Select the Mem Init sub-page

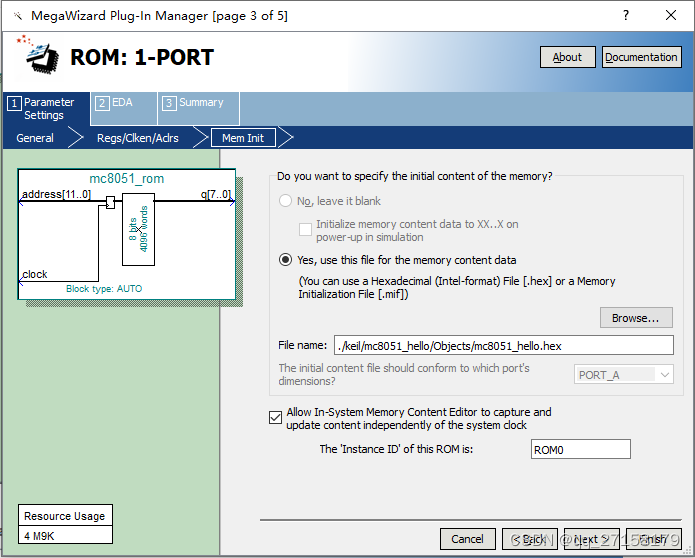click(x=243, y=138)
